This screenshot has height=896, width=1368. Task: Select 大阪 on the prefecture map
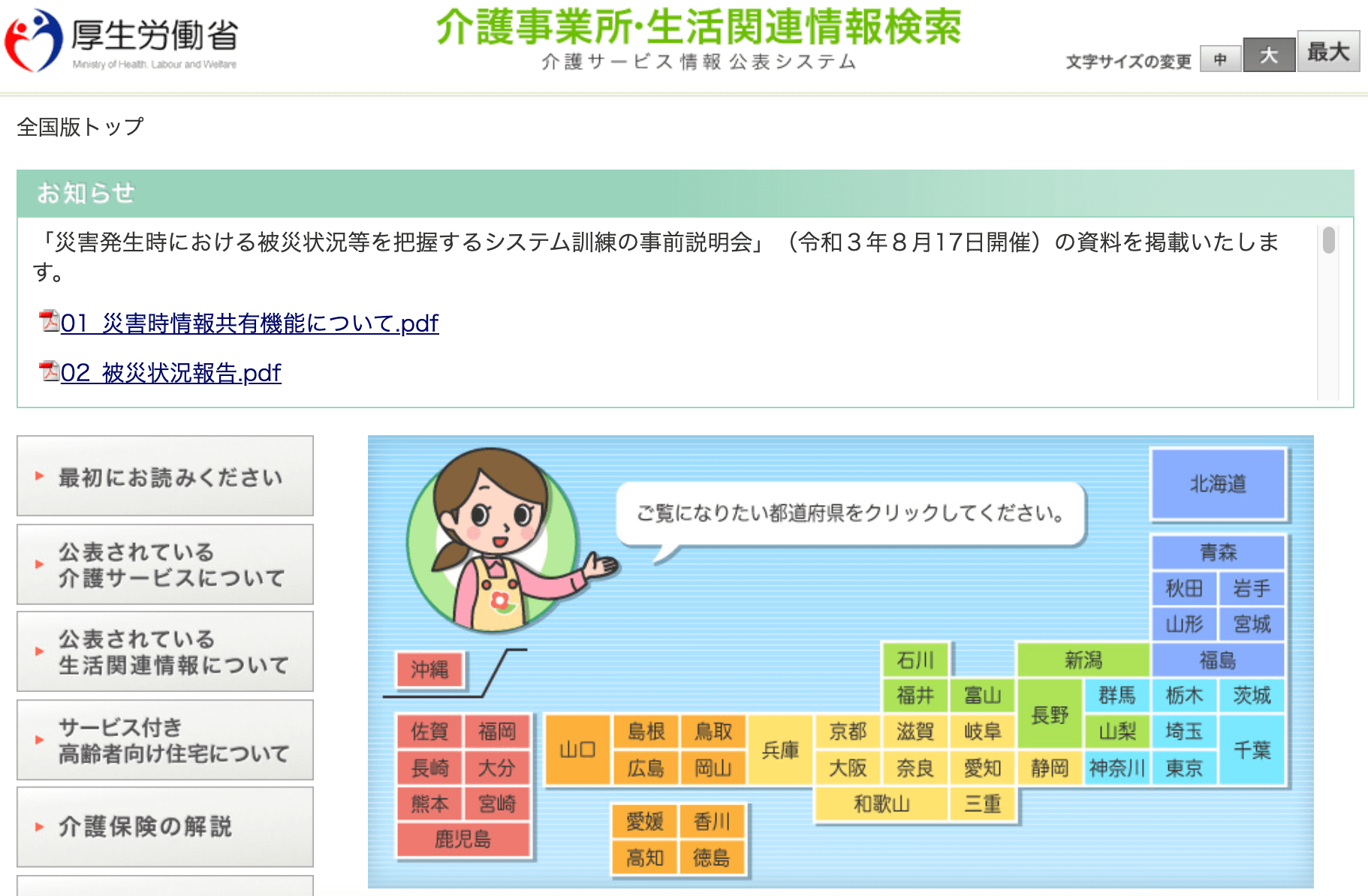point(848,768)
